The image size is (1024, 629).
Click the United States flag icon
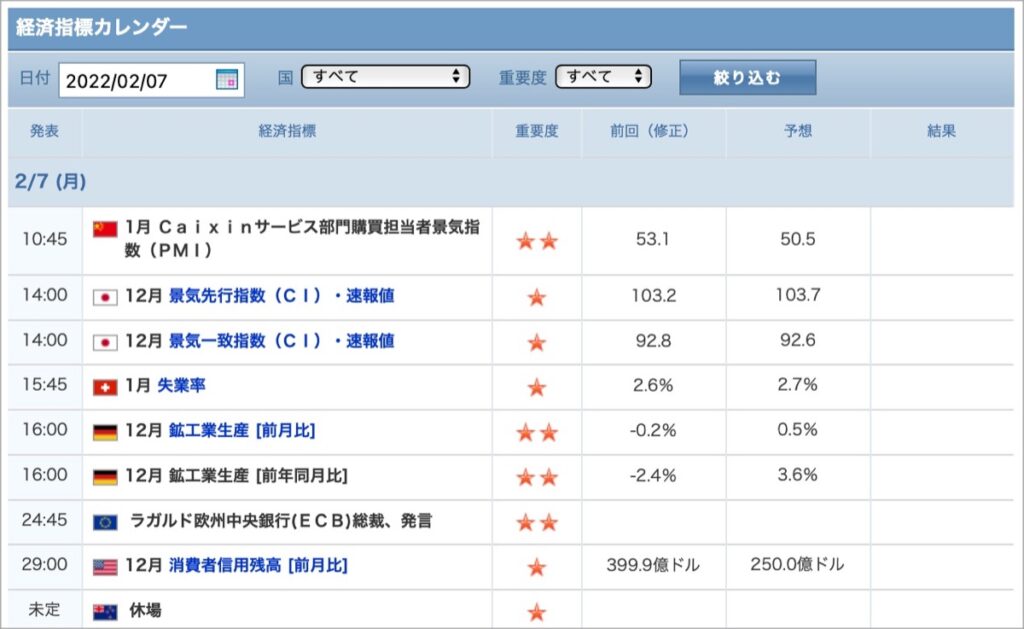[104, 567]
